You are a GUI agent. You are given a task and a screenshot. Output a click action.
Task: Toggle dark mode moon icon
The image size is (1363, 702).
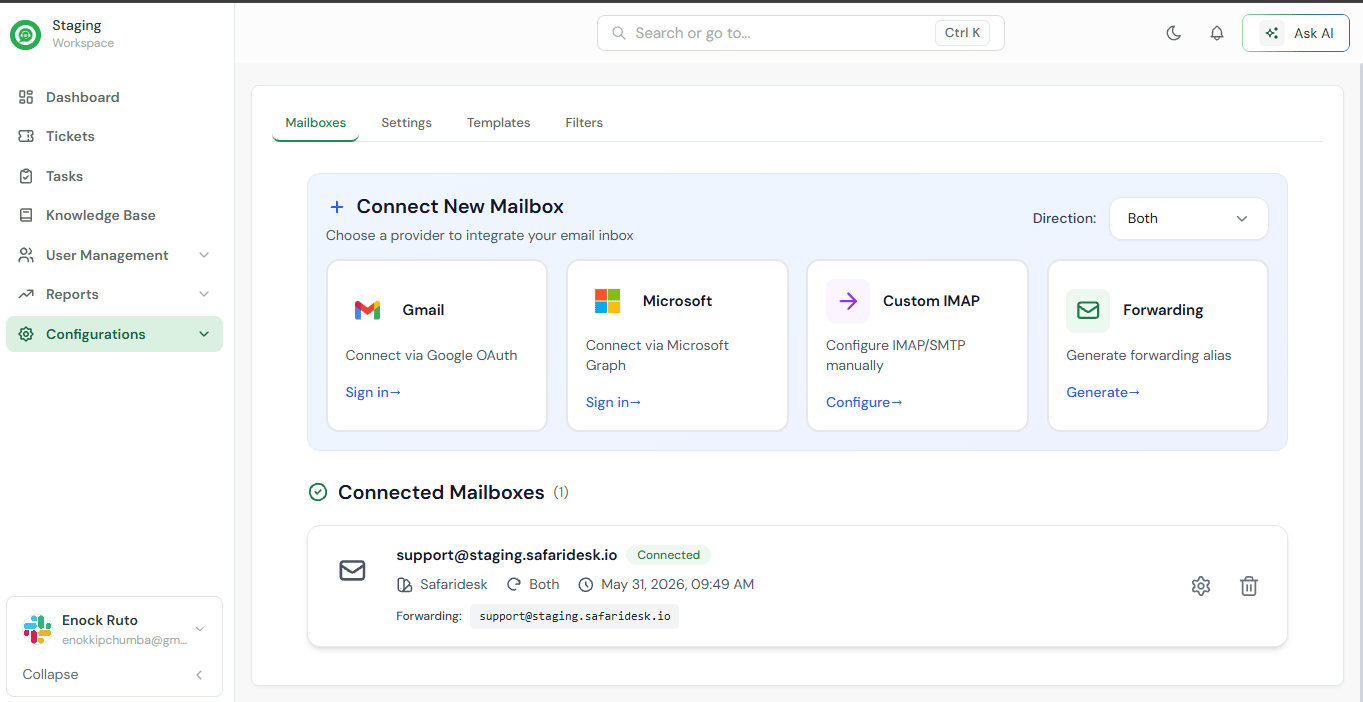click(x=1174, y=33)
